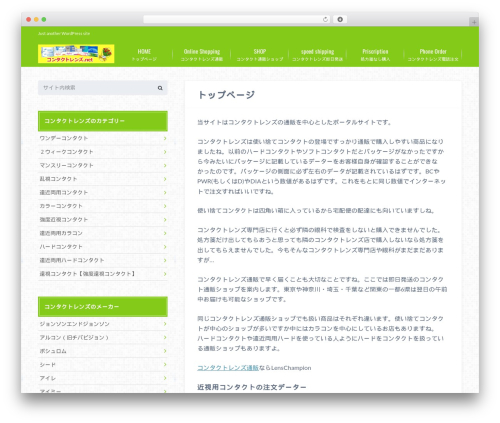Click the 近視用コンタクトの注文データー heading

[x=252, y=387]
